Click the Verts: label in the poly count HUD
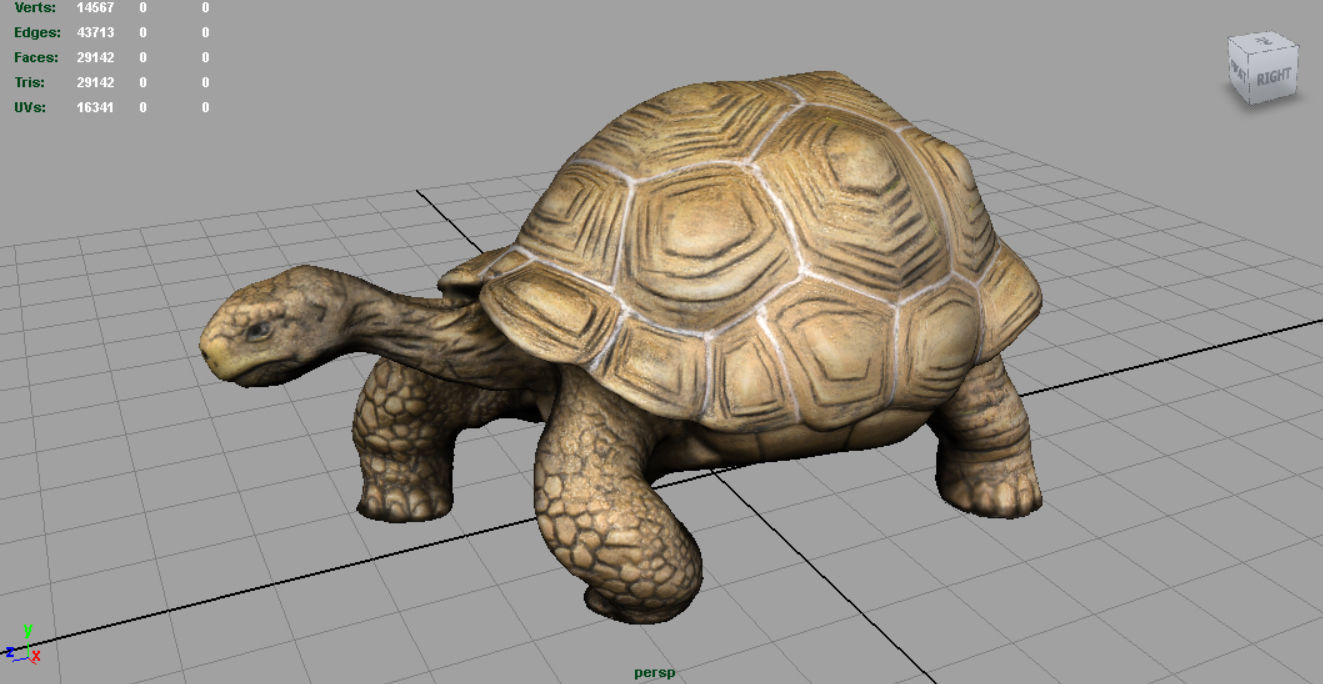 35,7
